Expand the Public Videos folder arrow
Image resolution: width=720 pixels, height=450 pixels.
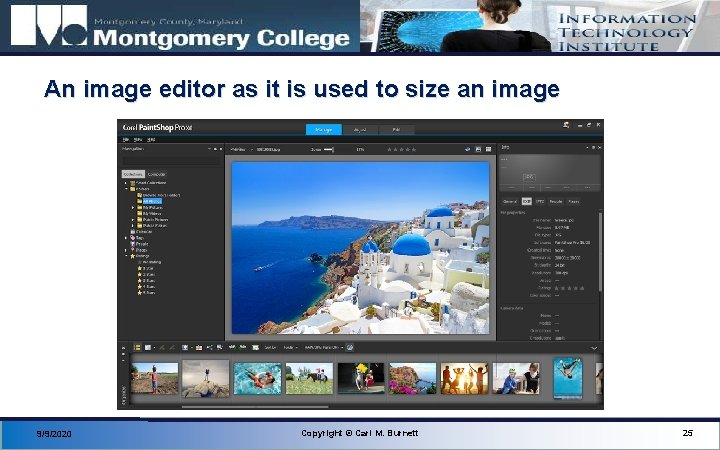click(x=133, y=225)
